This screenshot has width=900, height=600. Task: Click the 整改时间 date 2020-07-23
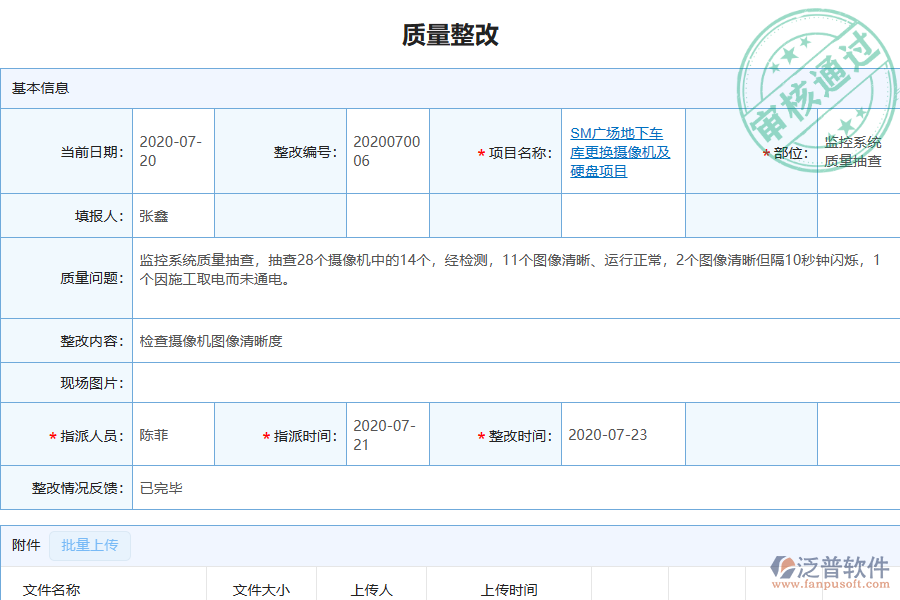pos(622,433)
